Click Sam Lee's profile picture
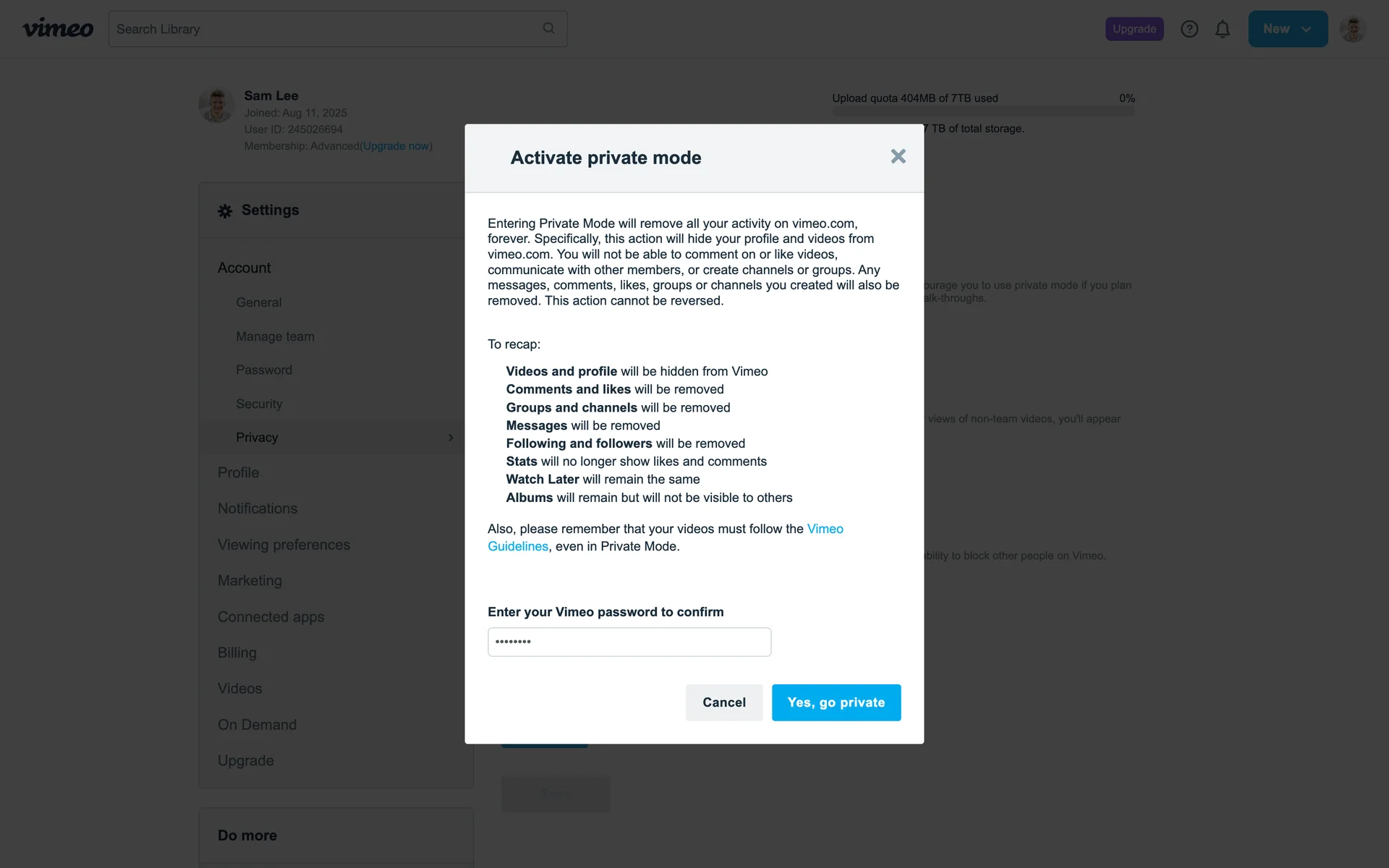1389x868 pixels. tap(216, 106)
